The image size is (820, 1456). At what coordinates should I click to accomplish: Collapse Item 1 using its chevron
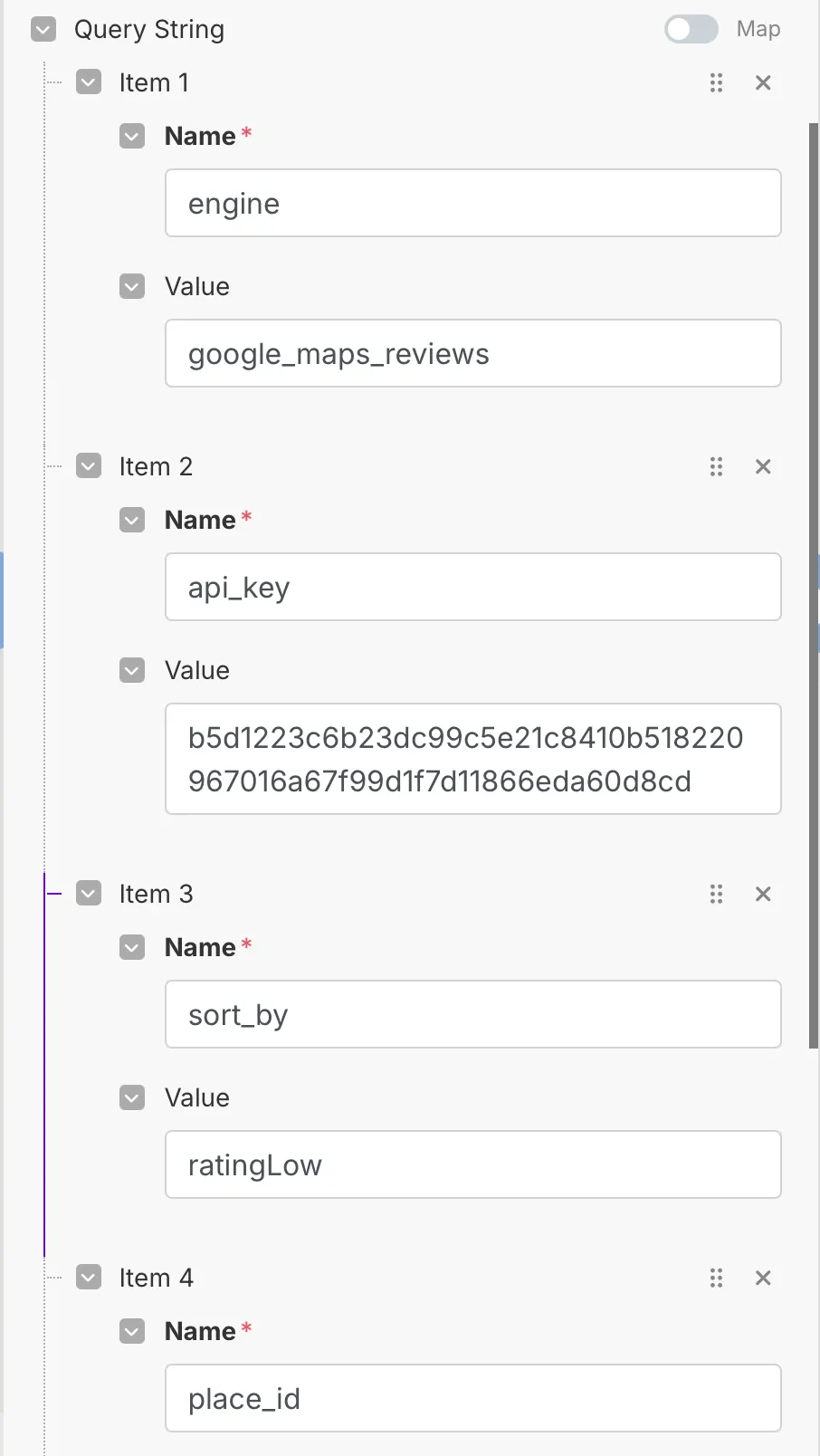click(89, 83)
